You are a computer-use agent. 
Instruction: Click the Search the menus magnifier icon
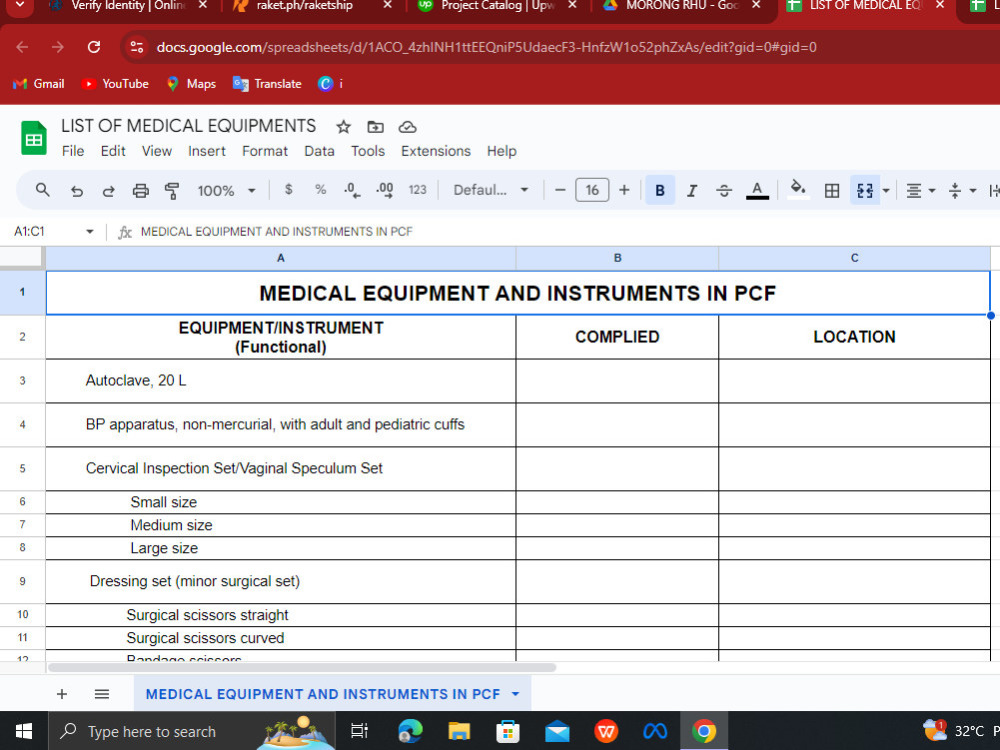(x=43, y=190)
